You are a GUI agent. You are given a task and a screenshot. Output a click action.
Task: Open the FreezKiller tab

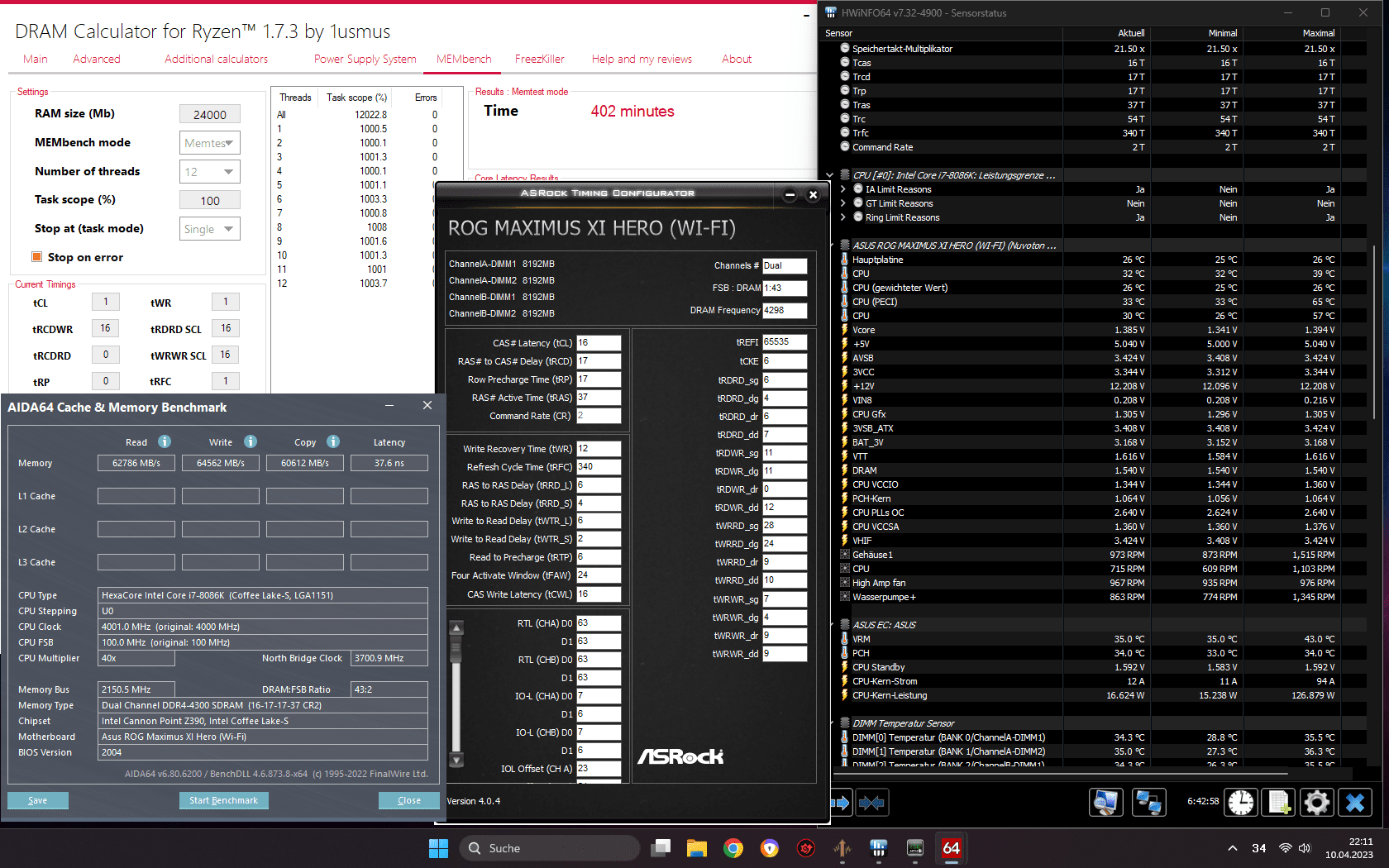tap(540, 59)
